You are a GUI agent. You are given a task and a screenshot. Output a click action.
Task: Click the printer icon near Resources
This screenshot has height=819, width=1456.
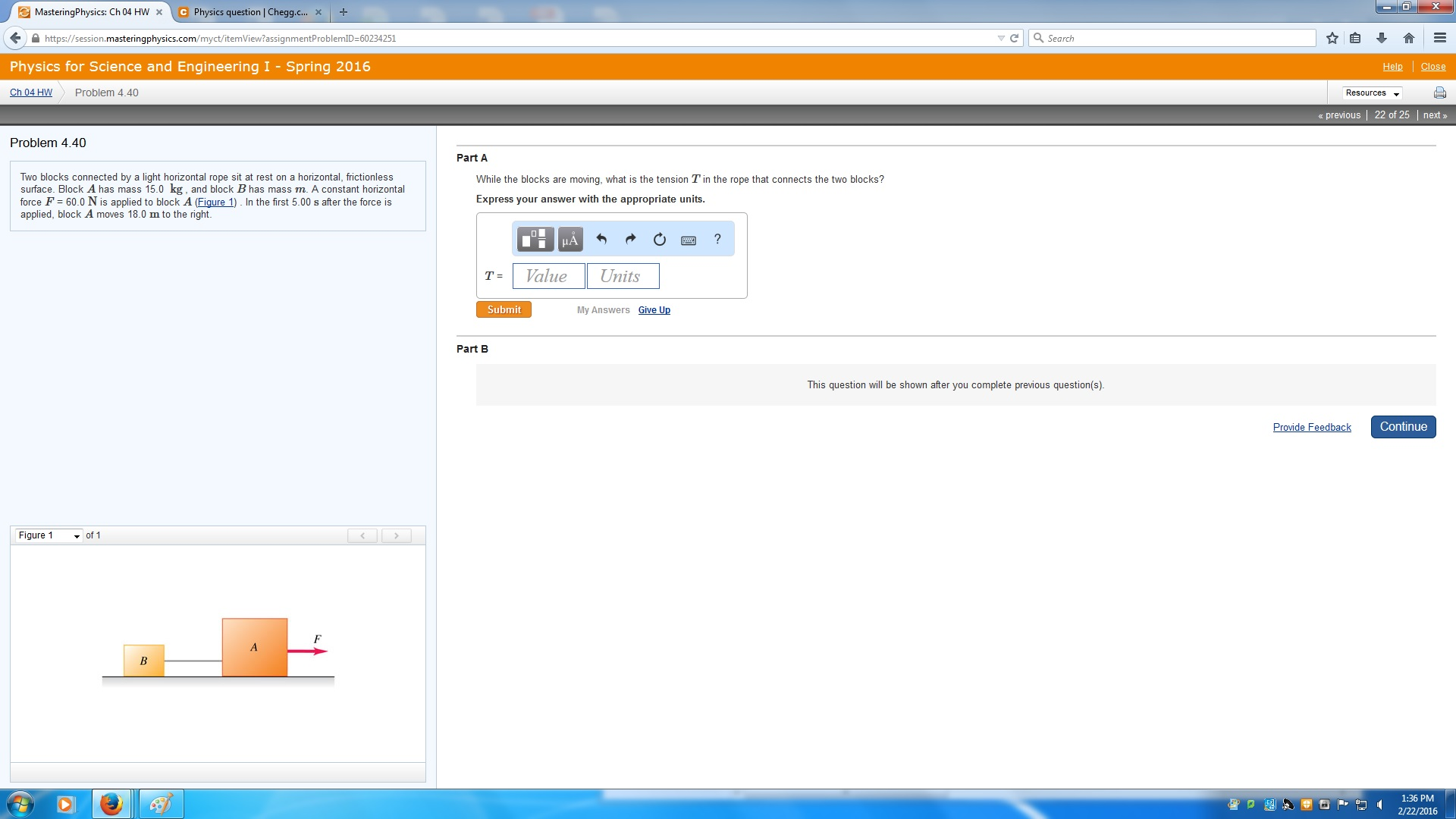click(x=1439, y=93)
